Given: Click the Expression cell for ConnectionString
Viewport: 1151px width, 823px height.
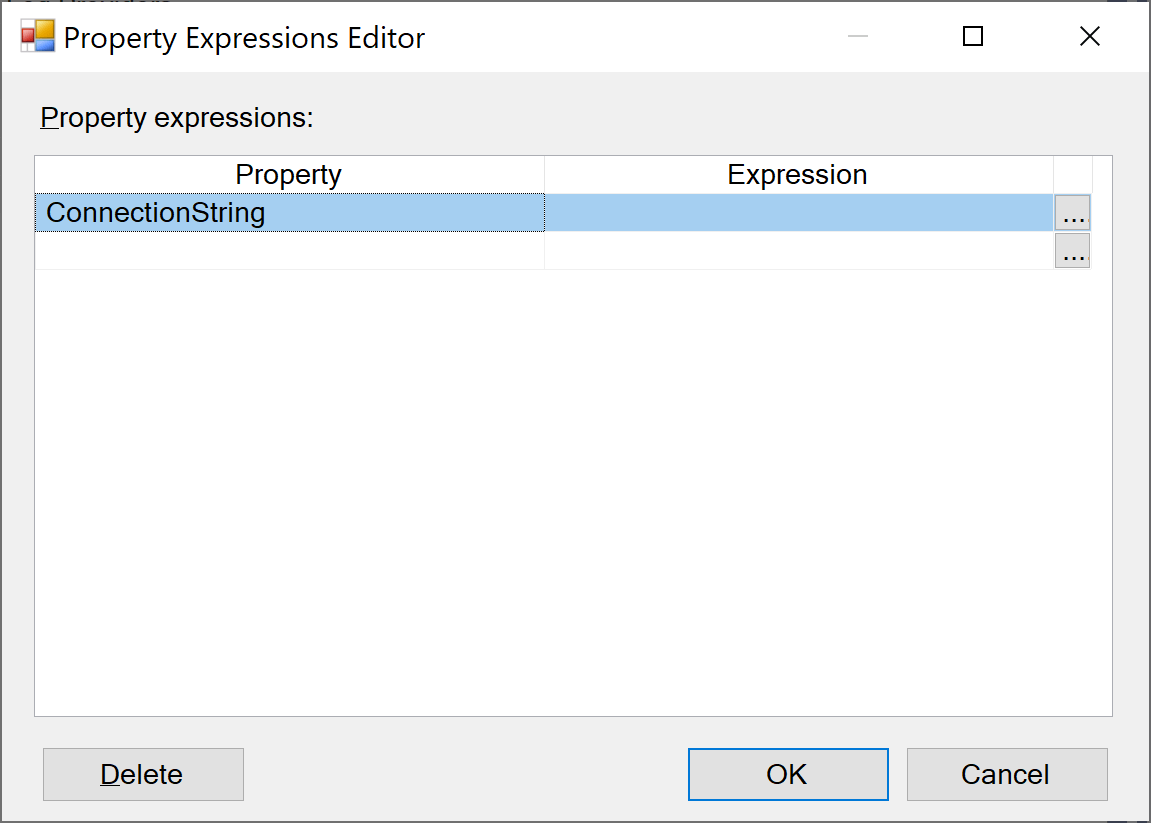Looking at the screenshot, I should [797, 212].
